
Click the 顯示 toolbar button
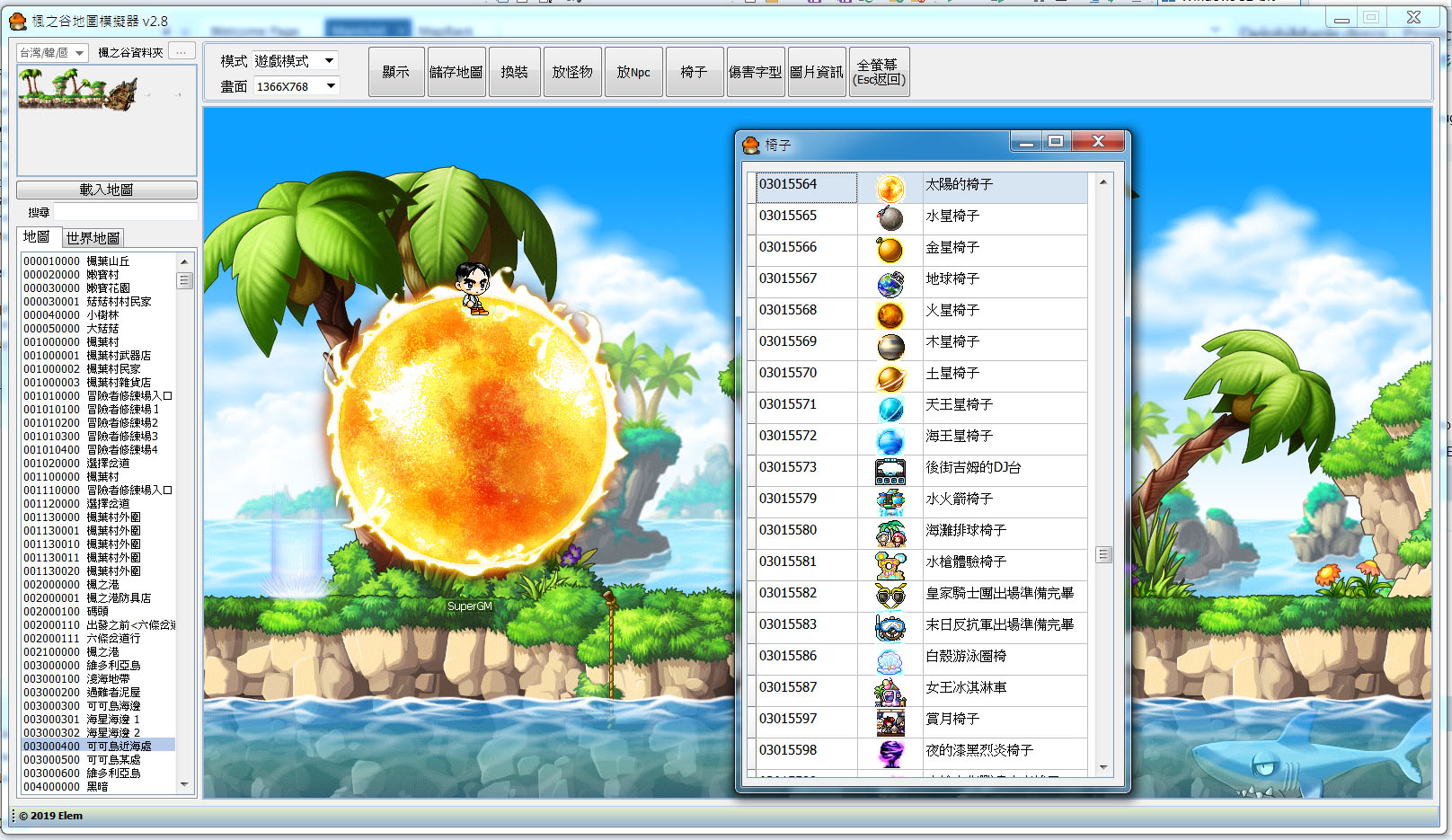click(x=396, y=72)
